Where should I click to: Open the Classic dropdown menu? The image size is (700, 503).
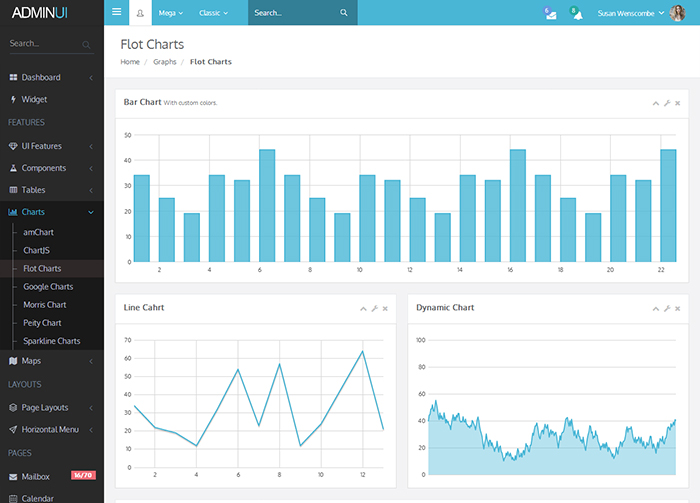click(214, 13)
